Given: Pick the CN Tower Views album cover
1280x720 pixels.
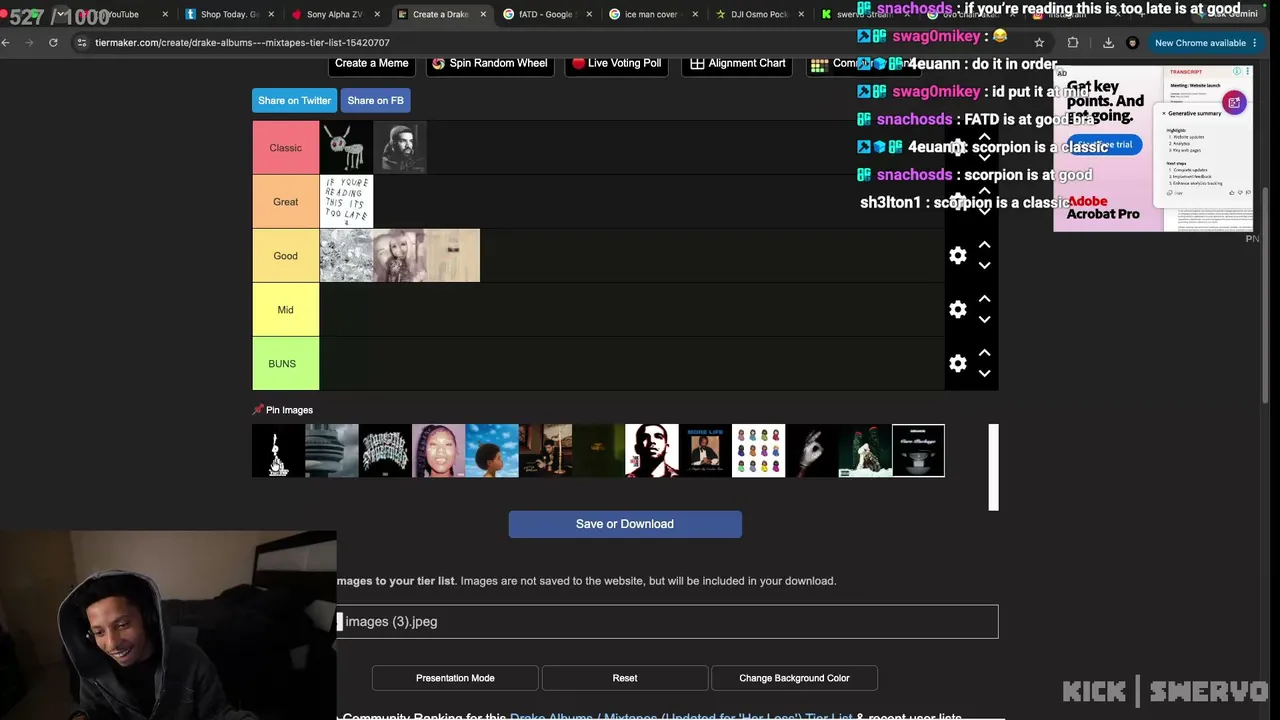Looking at the screenshot, I should (332, 451).
